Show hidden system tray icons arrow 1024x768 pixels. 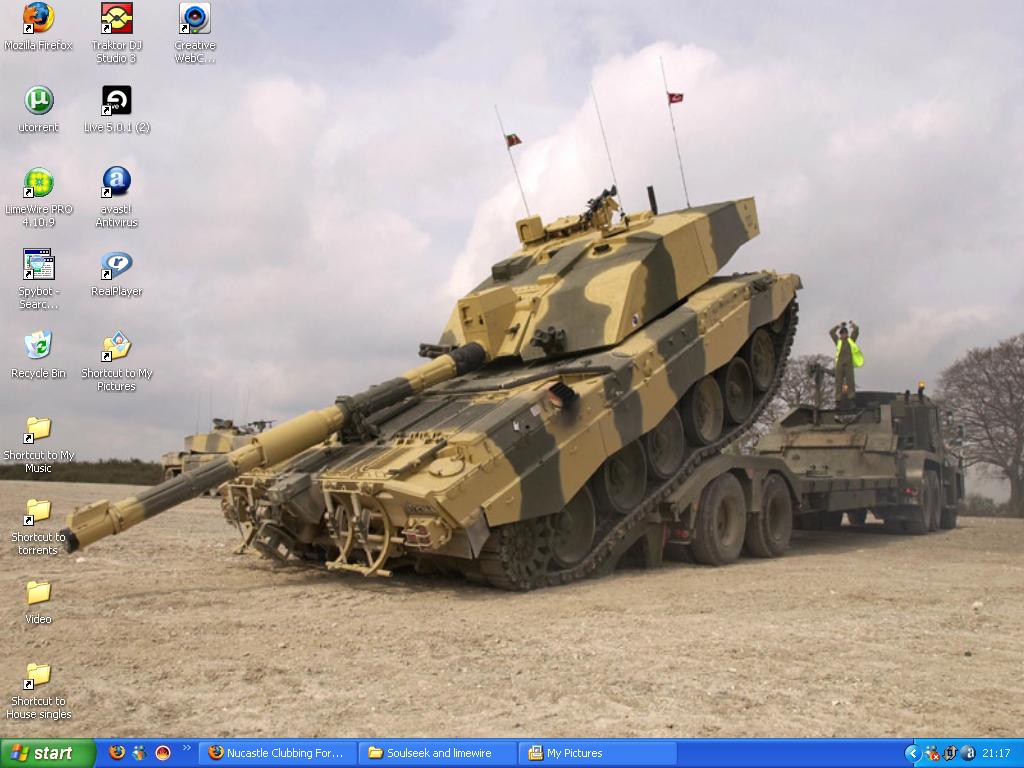coord(912,753)
